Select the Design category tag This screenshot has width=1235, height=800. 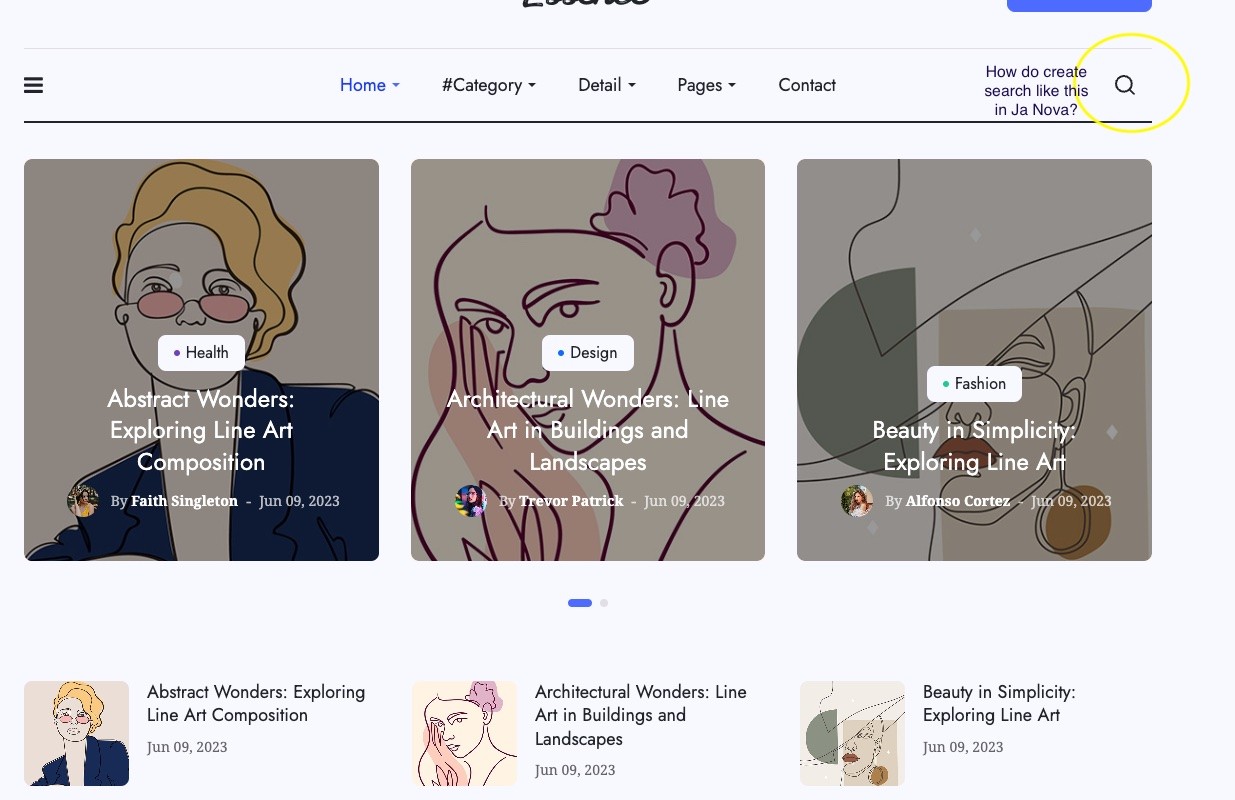click(588, 352)
